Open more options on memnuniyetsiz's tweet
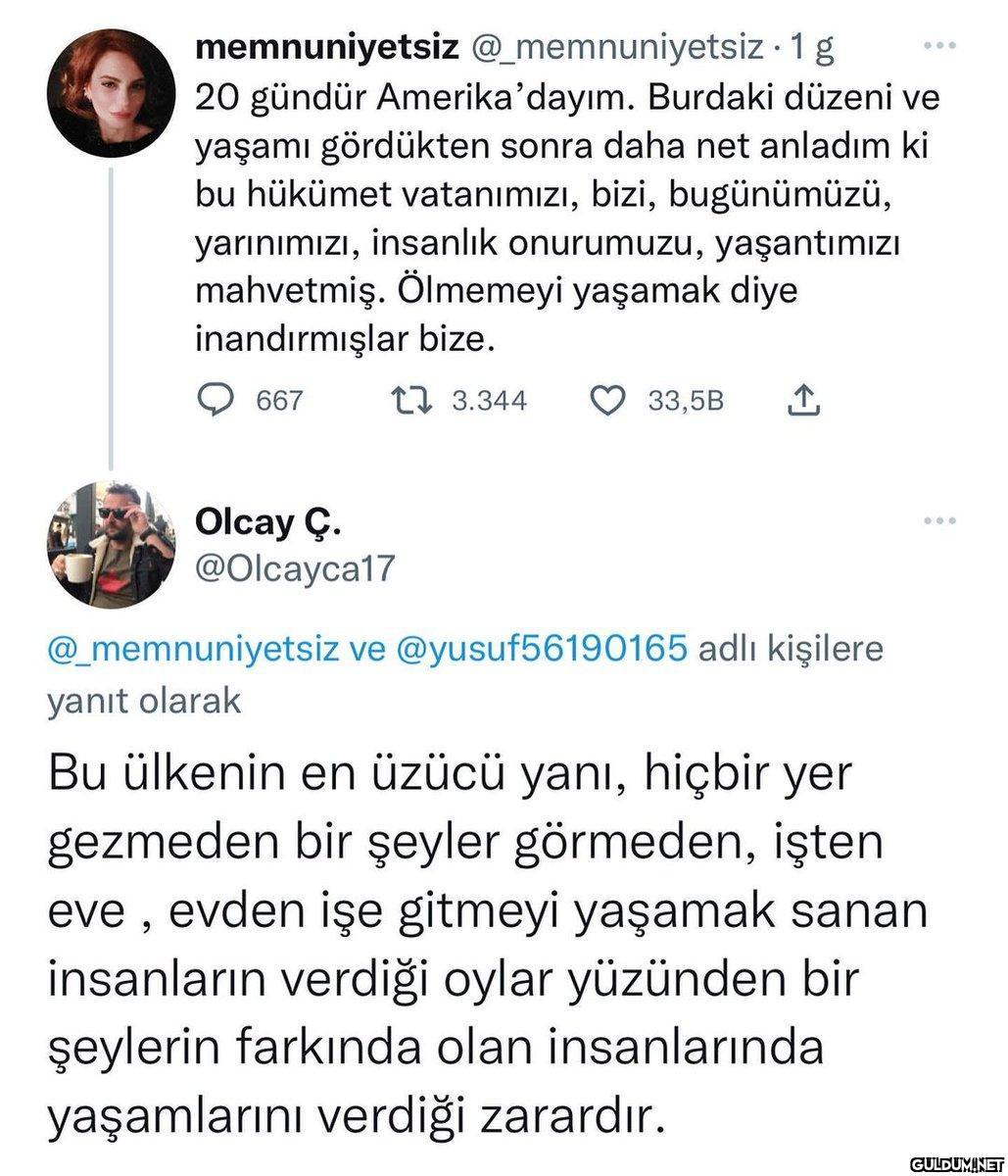 click(x=939, y=46)
